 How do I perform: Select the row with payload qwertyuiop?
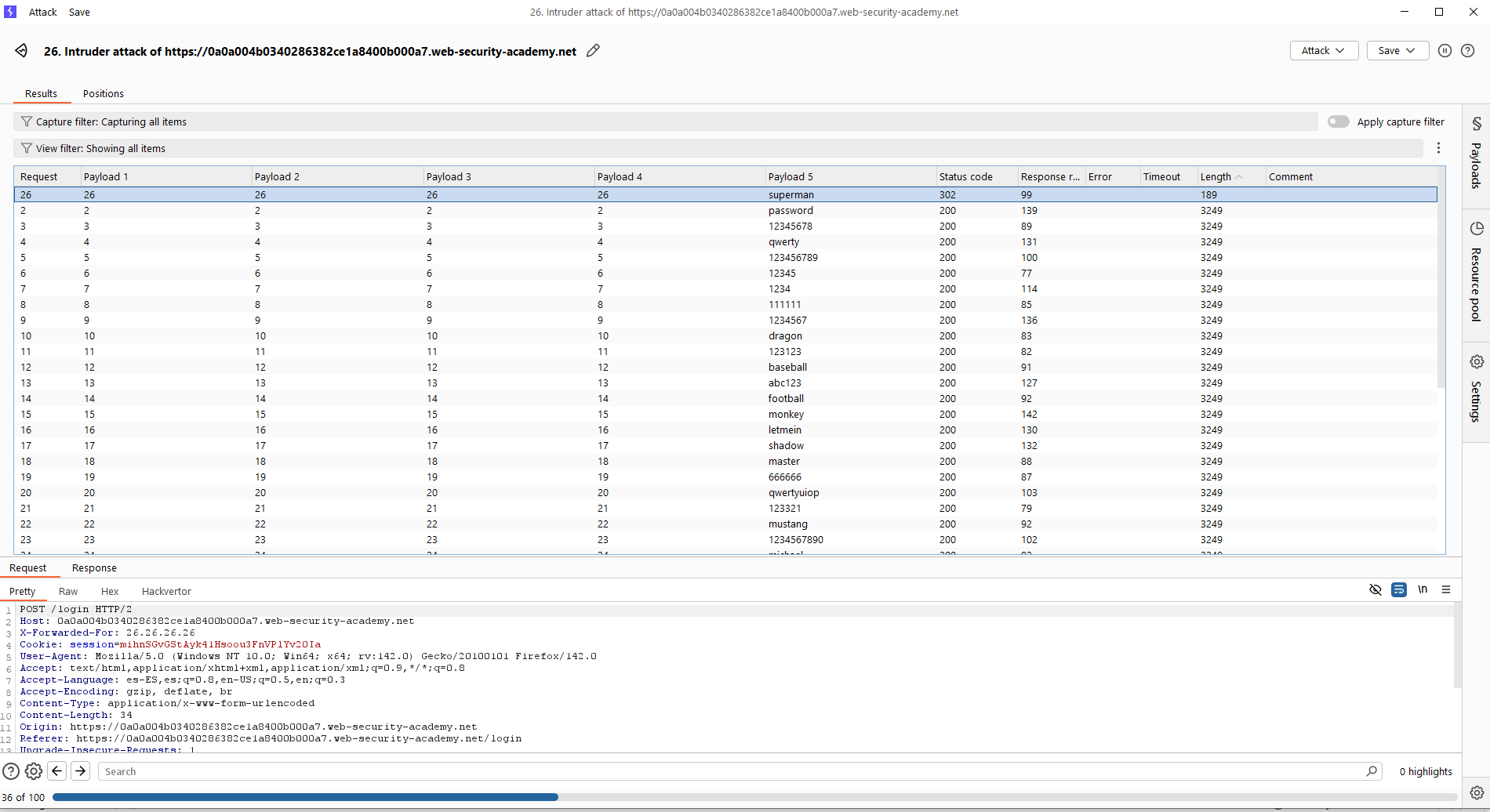pos(725,492)
